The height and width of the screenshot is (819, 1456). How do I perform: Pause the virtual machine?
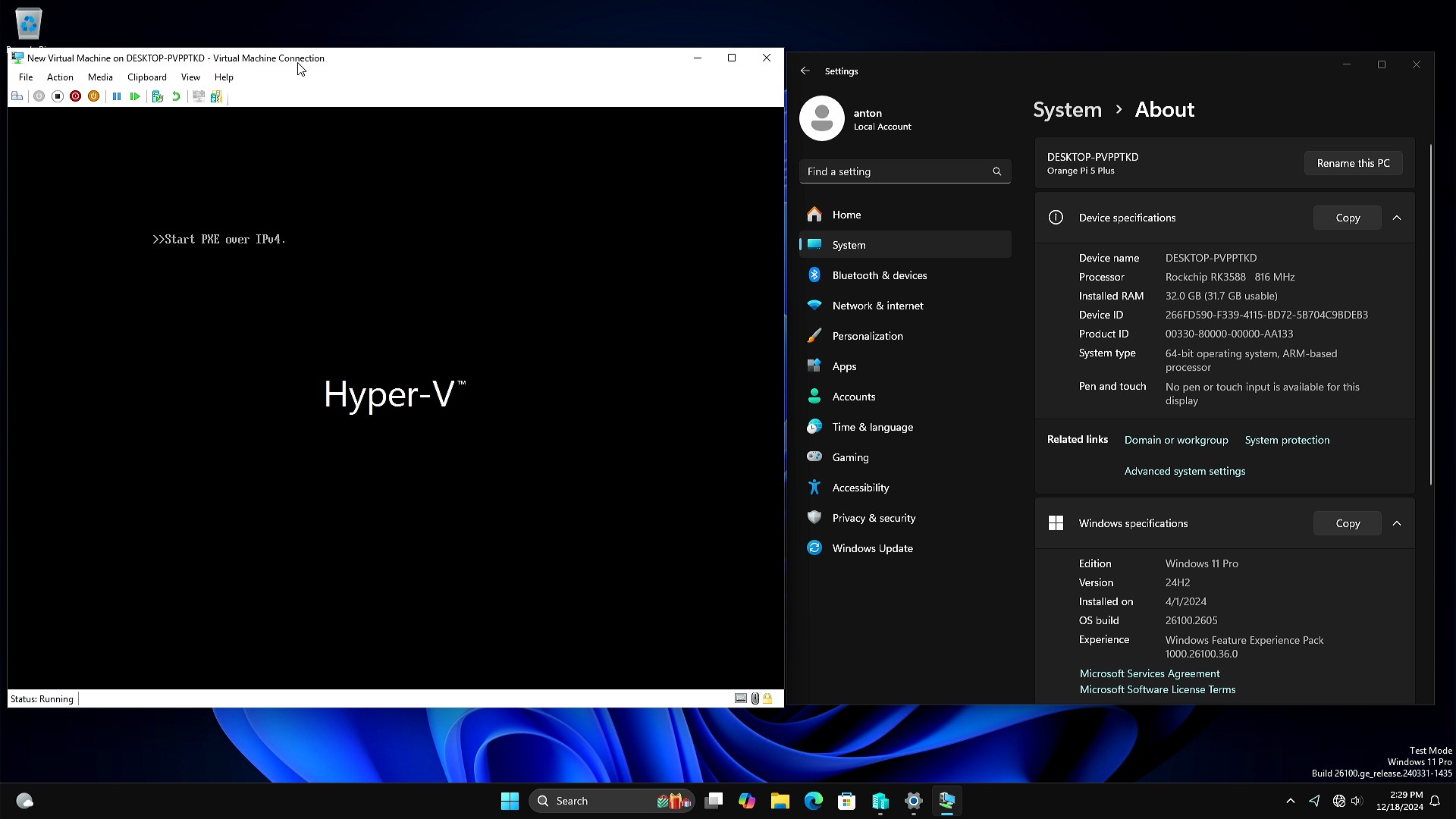(117, 96)
